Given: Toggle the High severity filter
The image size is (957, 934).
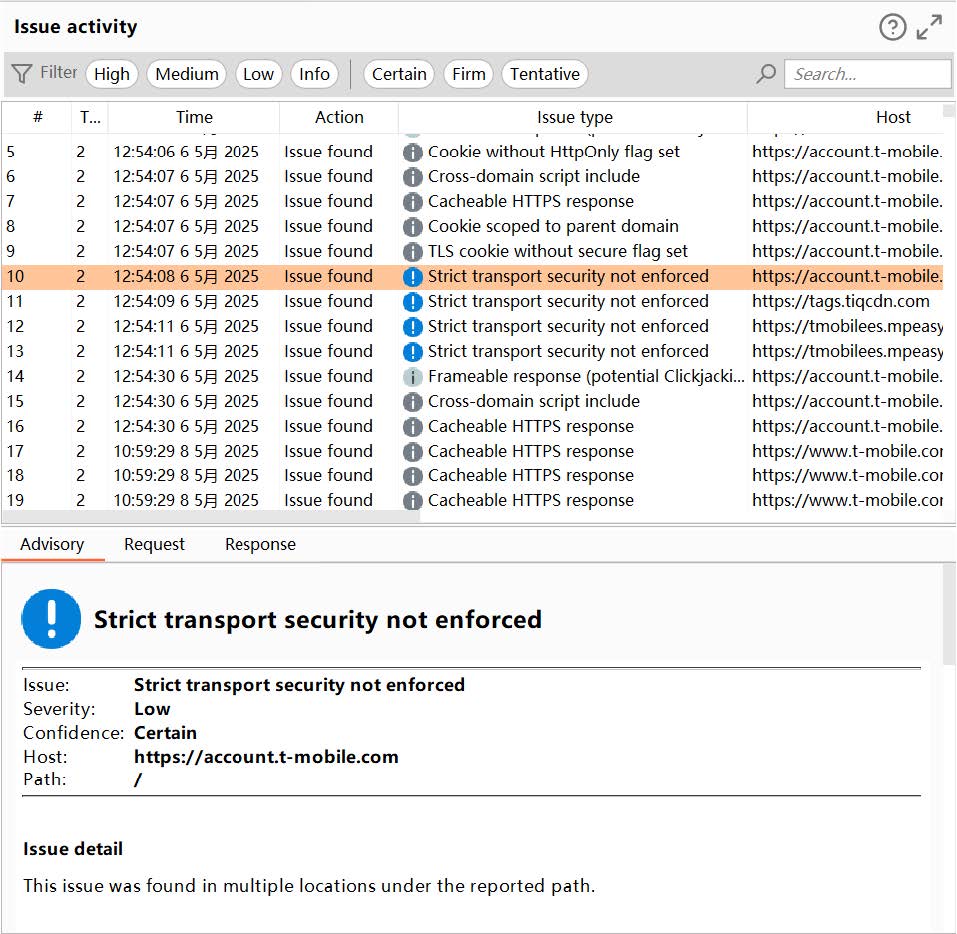Looking at the screenshot, I should (x=112, y=74).
